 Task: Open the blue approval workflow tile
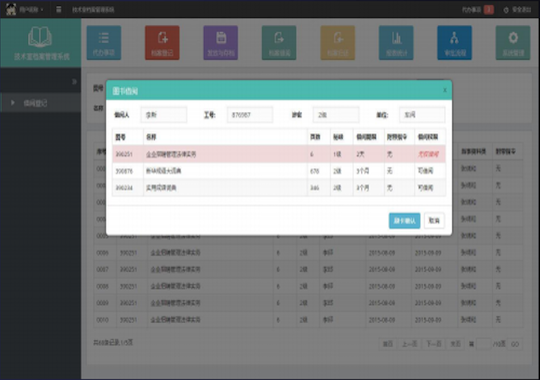tap(455, 43)
